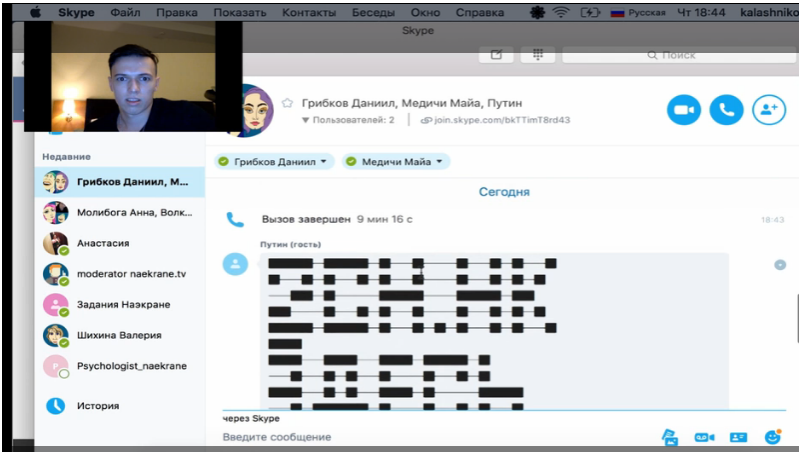Viewport: 799px width, 452px height.
Task: Add people to the conversation
Action: [x=769, y=110]
